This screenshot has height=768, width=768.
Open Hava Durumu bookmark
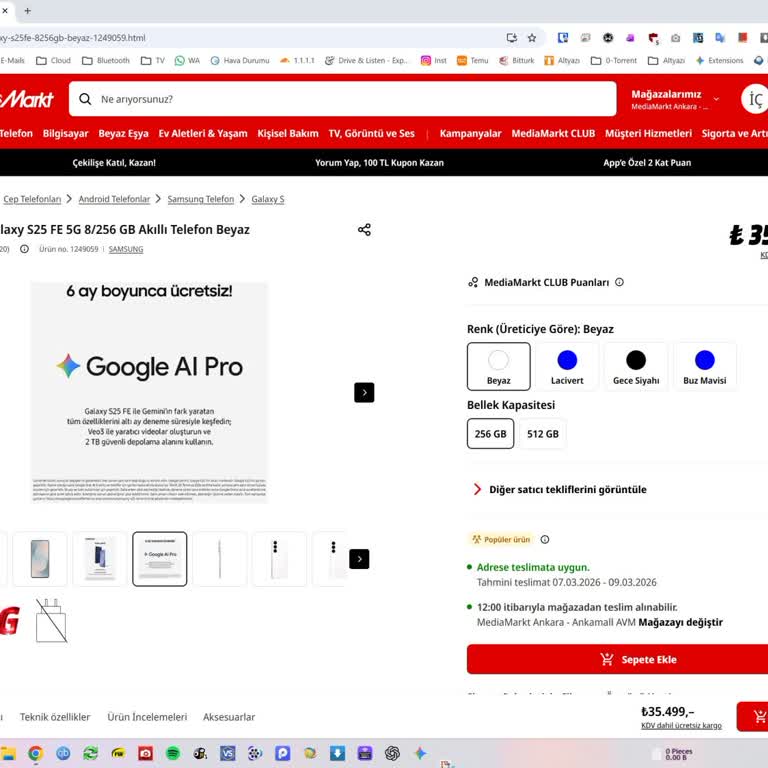[x=240, y=60]
